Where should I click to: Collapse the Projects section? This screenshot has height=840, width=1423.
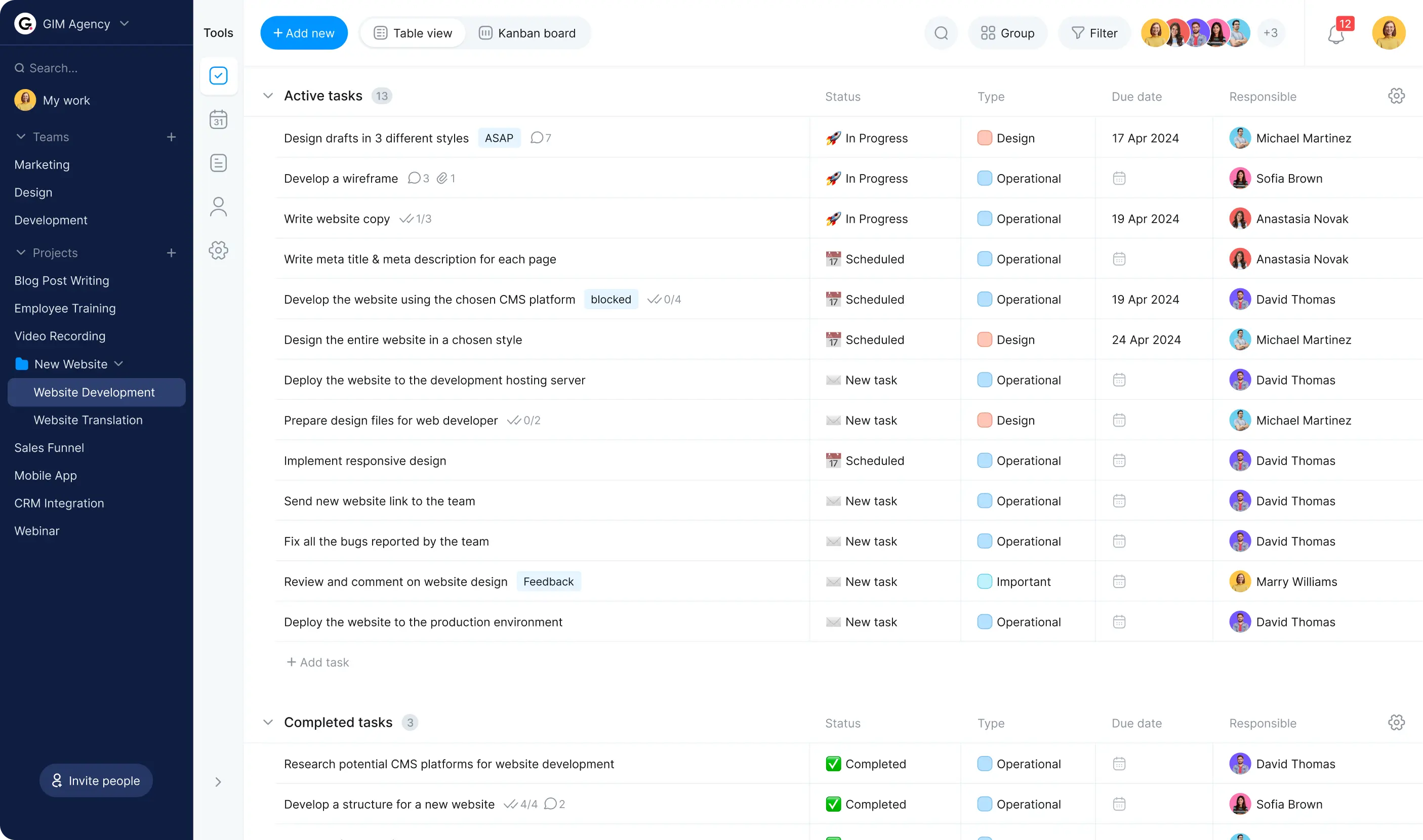tap(21, 253)
